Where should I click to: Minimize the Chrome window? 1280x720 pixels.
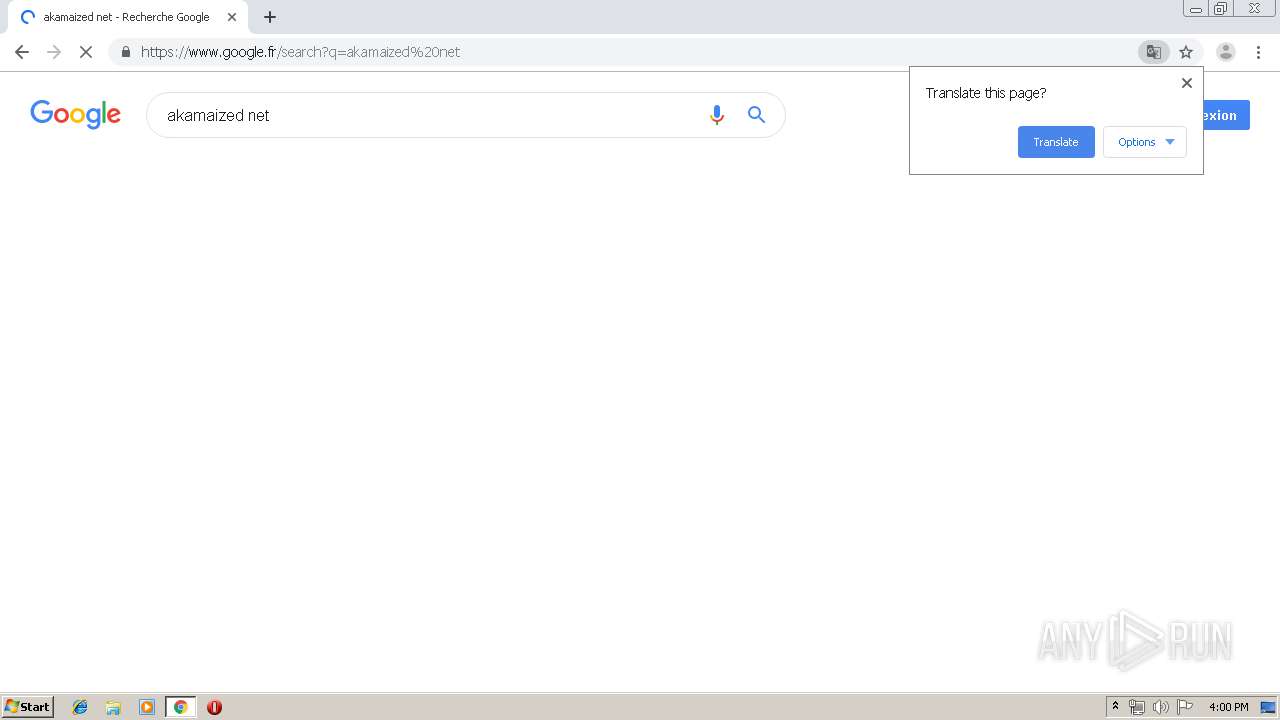pos(1196,9)
